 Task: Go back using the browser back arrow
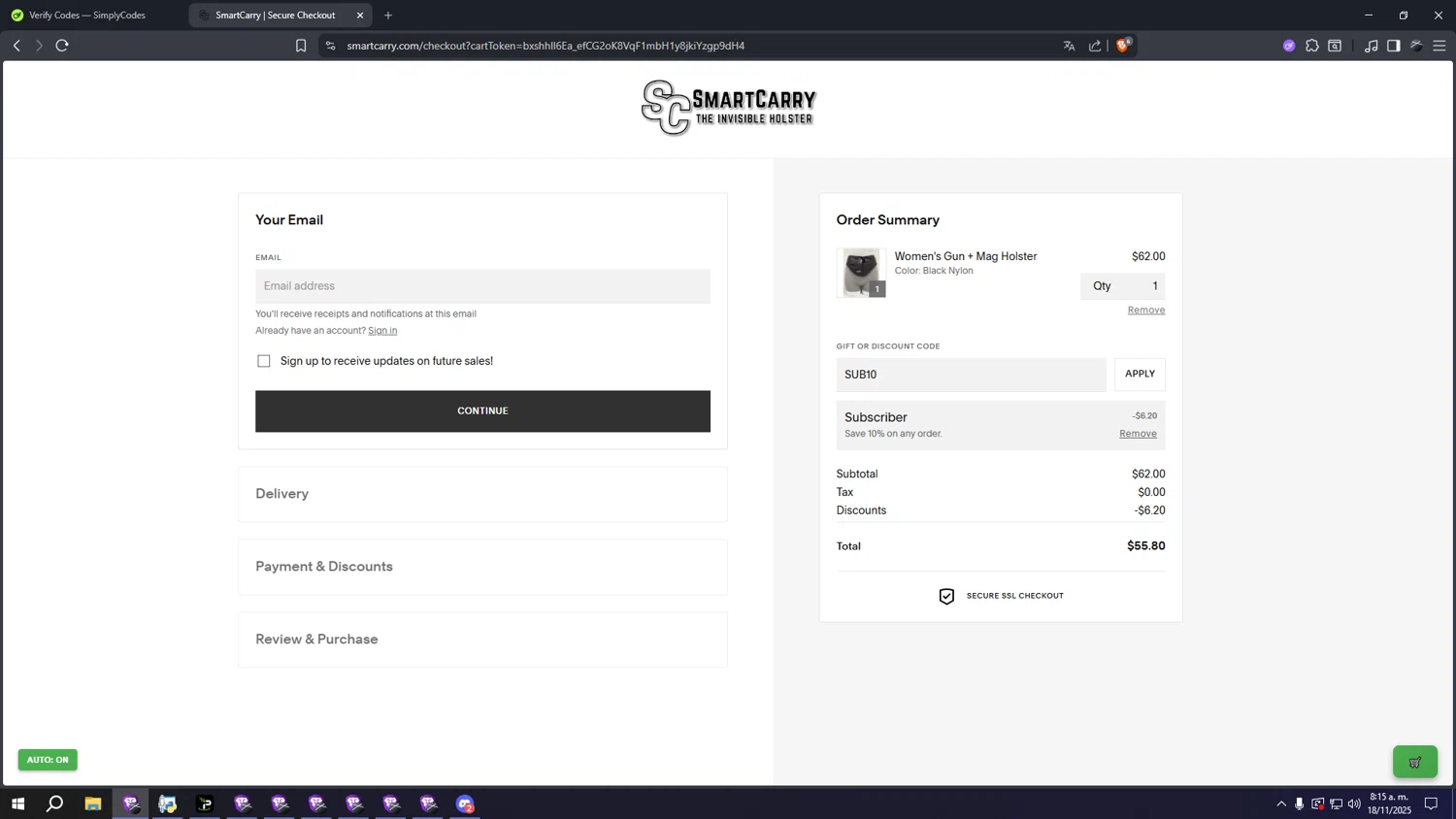click(x=17, y=46)
